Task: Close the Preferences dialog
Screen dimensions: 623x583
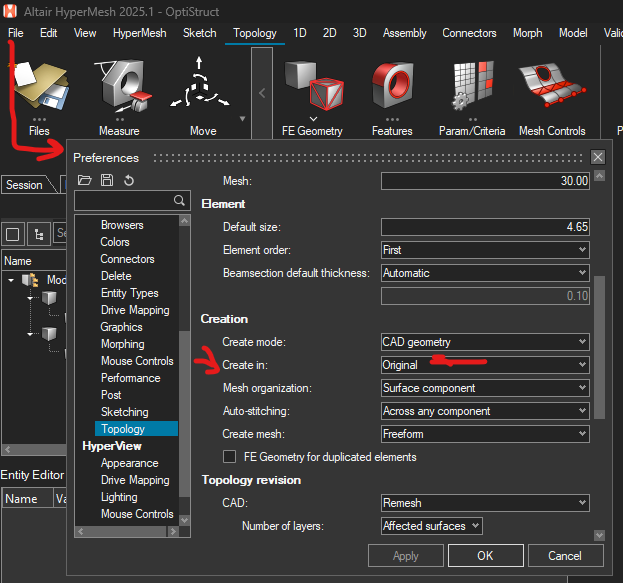Action: (598, 157)
